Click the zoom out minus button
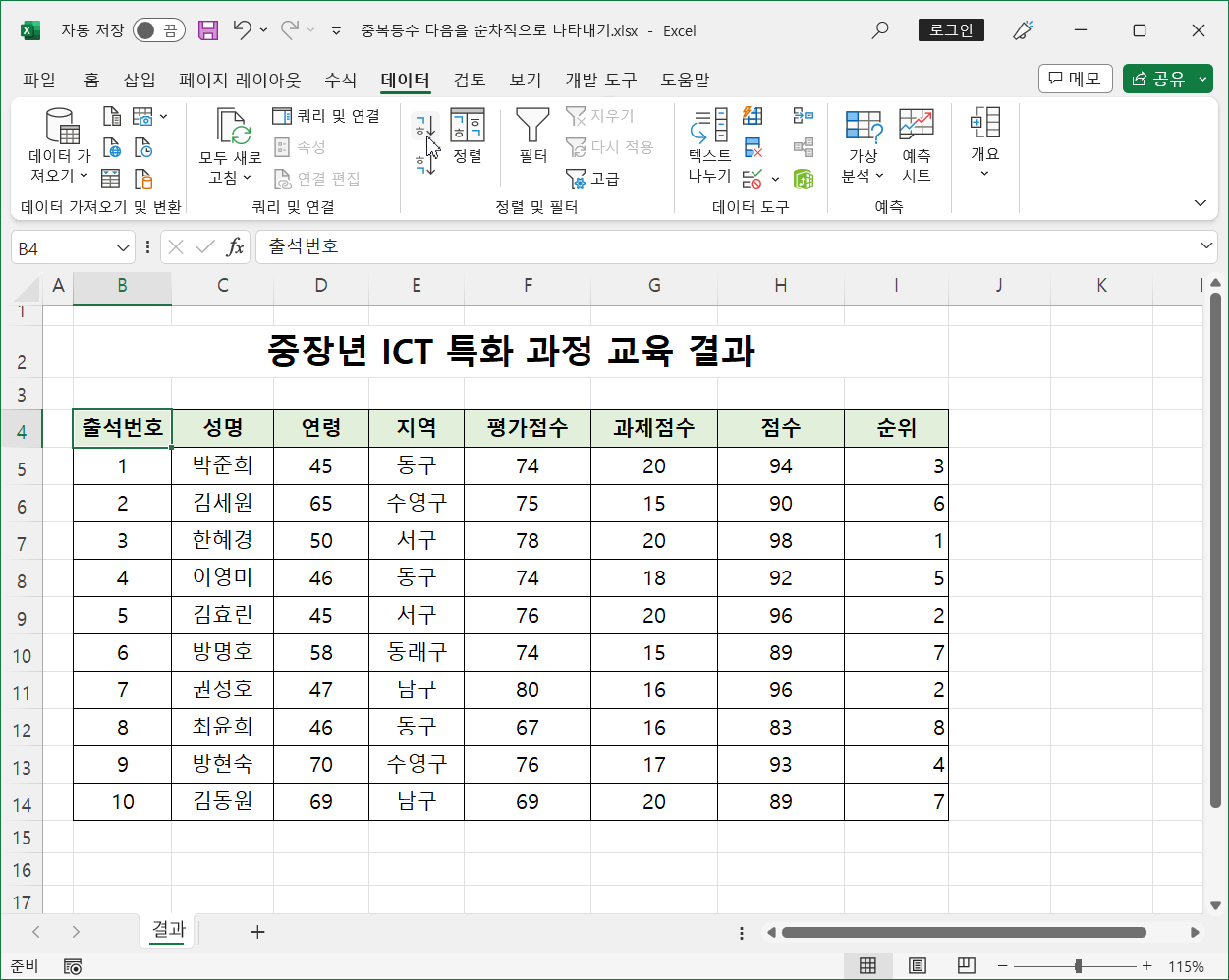The height and width of the screenshot is (980, 1229). pyautogui.click(x=1002, y=966)
